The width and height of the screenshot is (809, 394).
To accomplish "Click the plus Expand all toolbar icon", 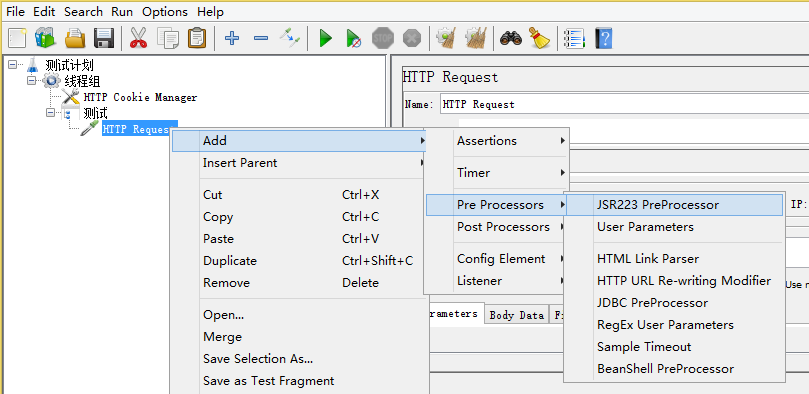I will [x=232, y=38].
